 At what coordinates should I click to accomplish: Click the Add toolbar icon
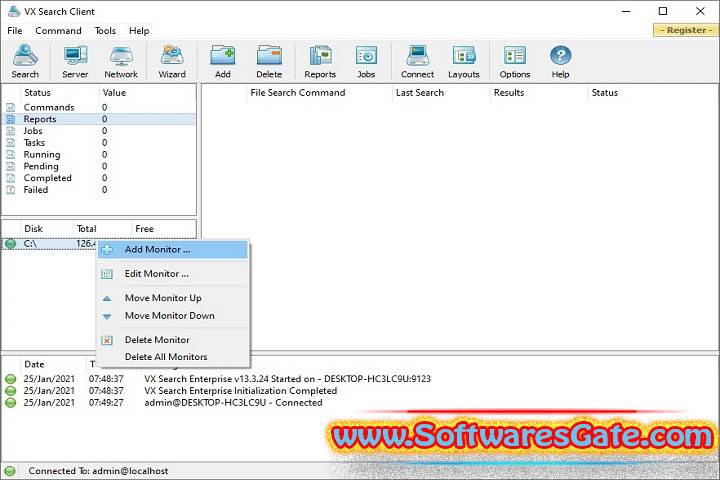tap(223, 61)
